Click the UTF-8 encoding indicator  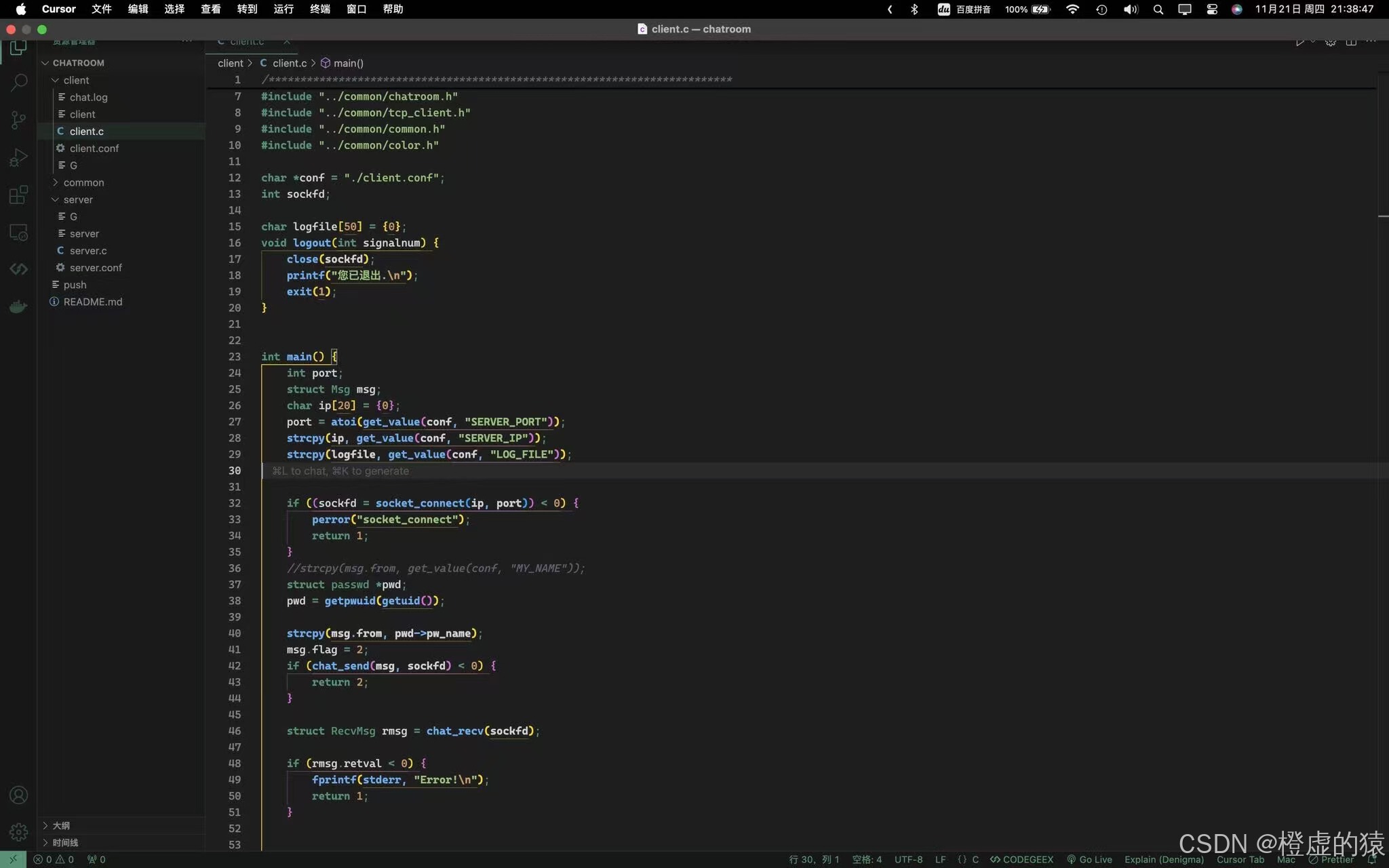(908, 859)
